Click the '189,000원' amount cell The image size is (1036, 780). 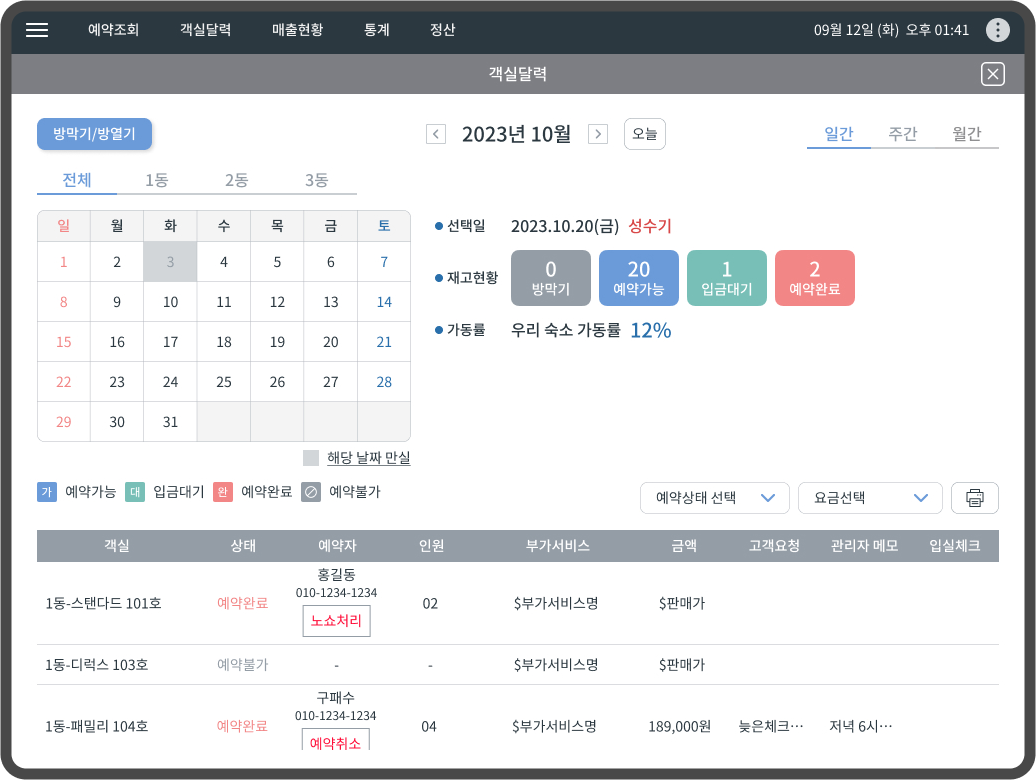pyautogui.click(x=680, y=727)
